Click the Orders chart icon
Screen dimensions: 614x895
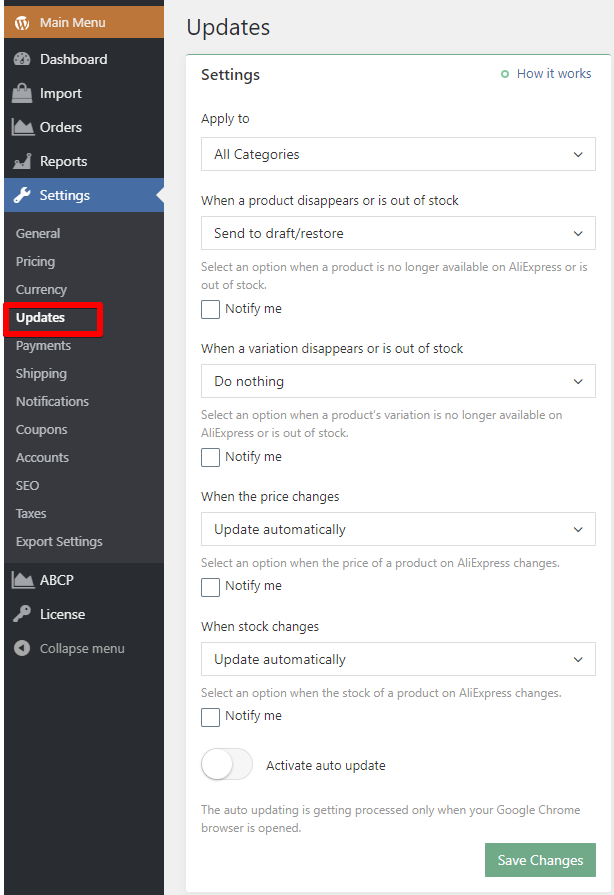pyautogui.click(x=22, y=128)
